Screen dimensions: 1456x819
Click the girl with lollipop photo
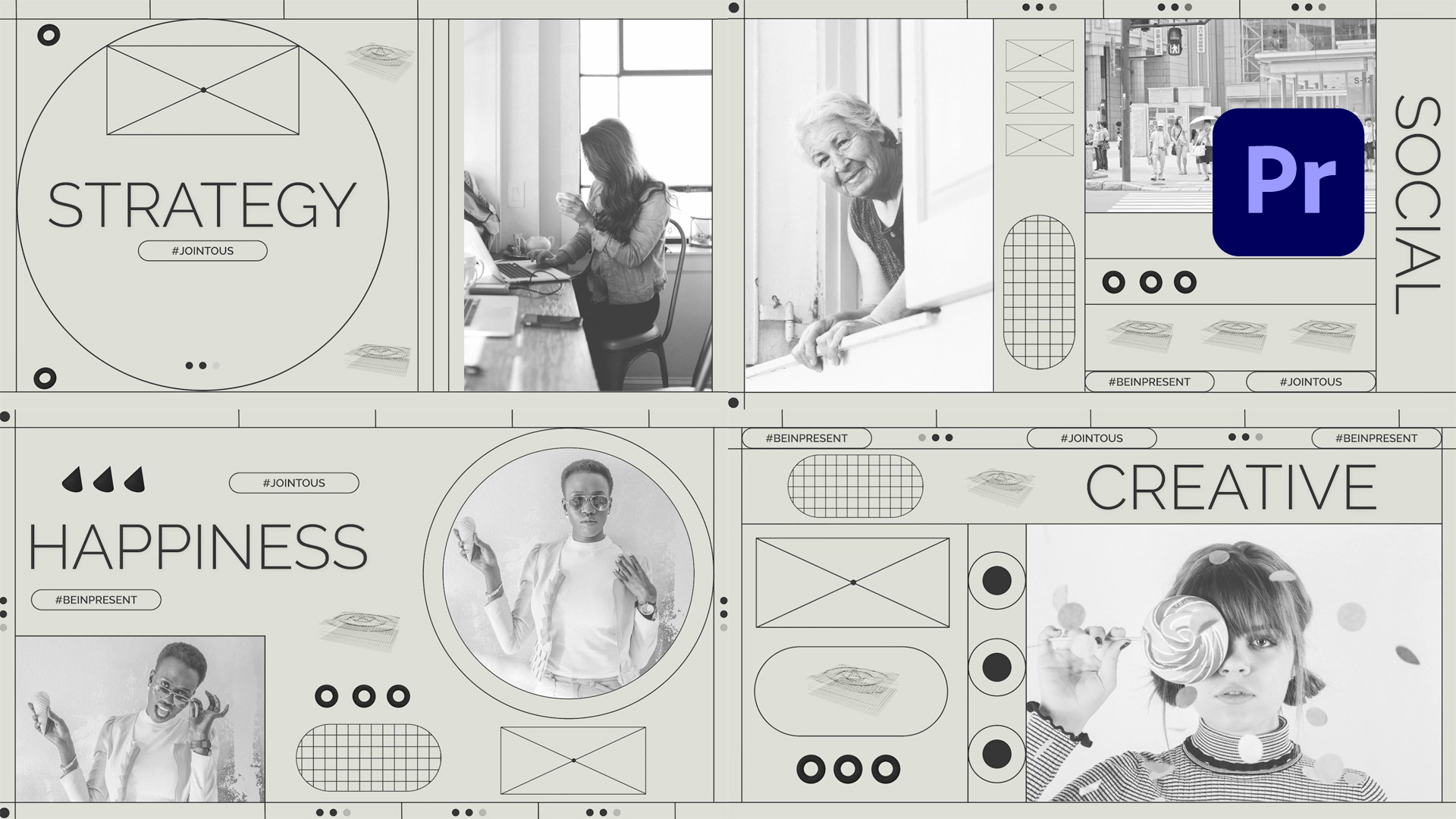(1234, 664)
